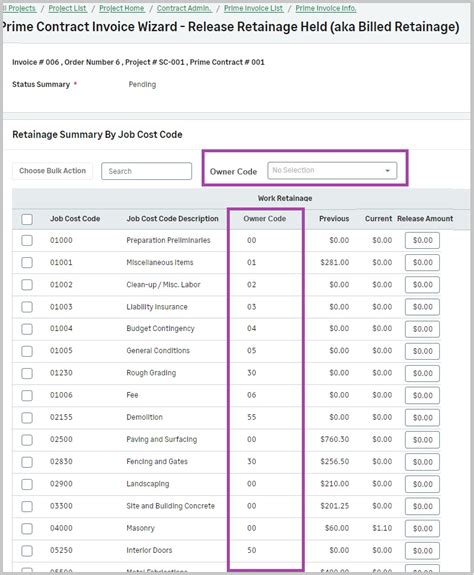This screenshot has height=575, width=474.
Task: Sort by the Job Cost Code column header
Action: pyautogui.click(x=75, y=219)
